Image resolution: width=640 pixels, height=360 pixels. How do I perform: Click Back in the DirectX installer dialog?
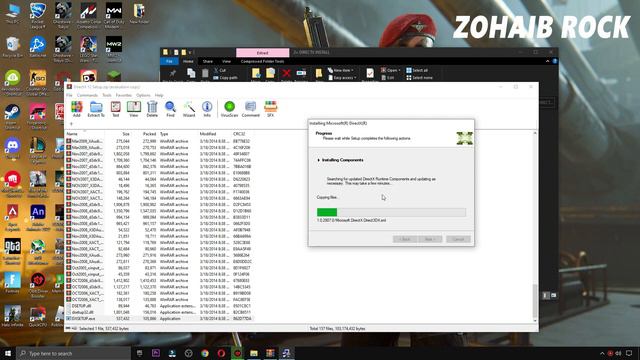click(x=405, y=239)
